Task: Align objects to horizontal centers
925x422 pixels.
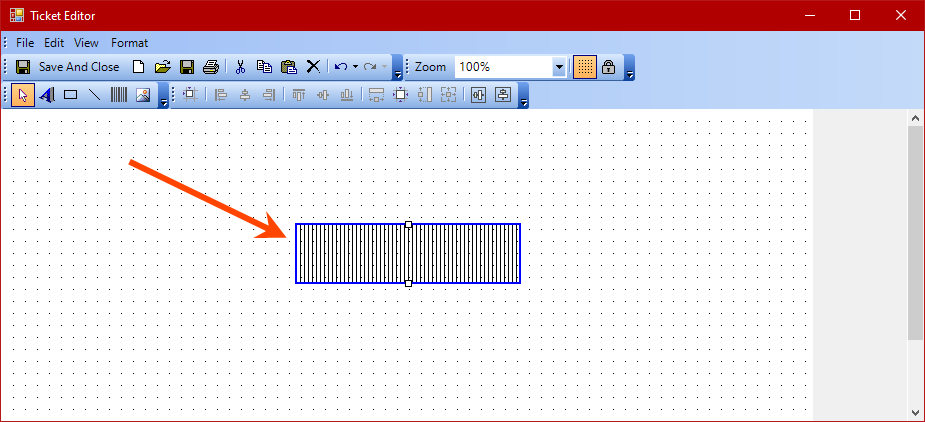Action: [245, 94]
